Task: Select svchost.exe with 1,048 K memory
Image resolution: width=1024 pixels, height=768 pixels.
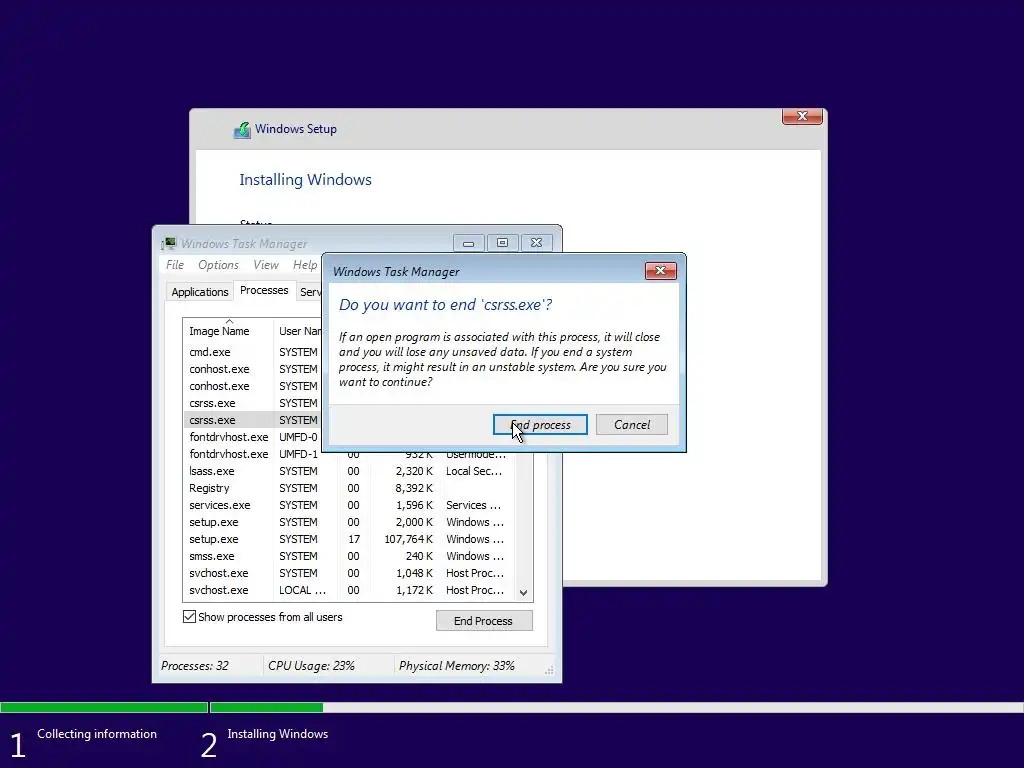Action: pyautogui.click(x=349, y=573)
